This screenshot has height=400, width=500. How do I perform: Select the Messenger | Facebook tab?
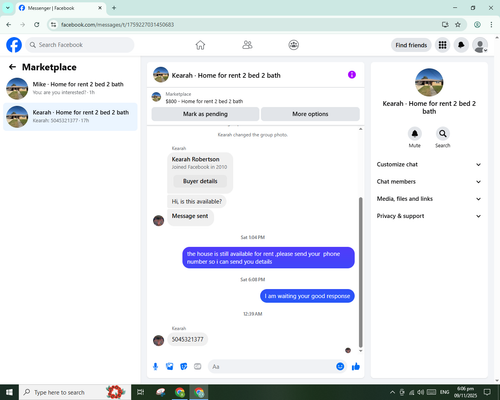pos(60,8)
